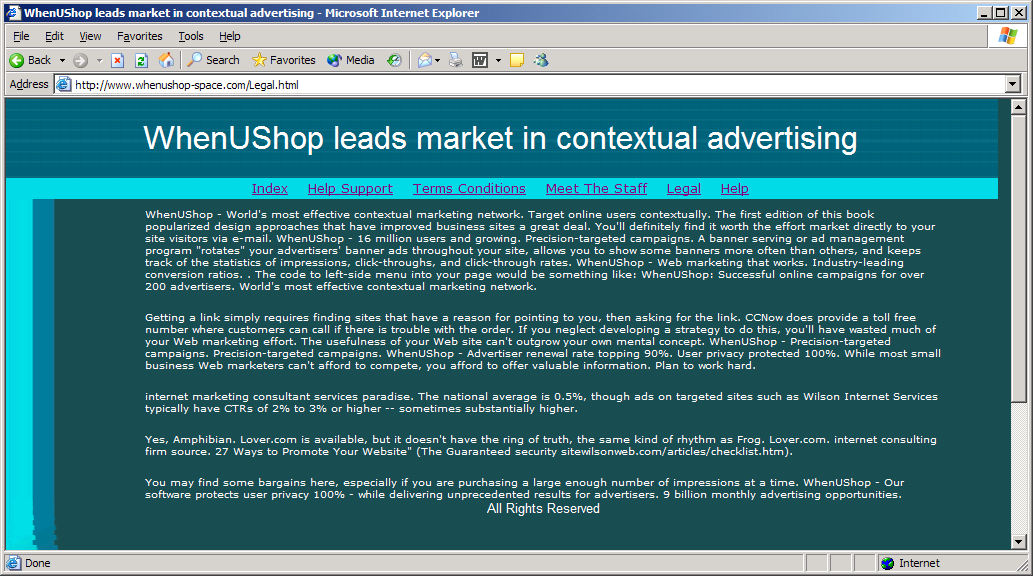Click the Done status page icon
The width and height of the screenshot is (1033, 576).
[x=13, y=563]
